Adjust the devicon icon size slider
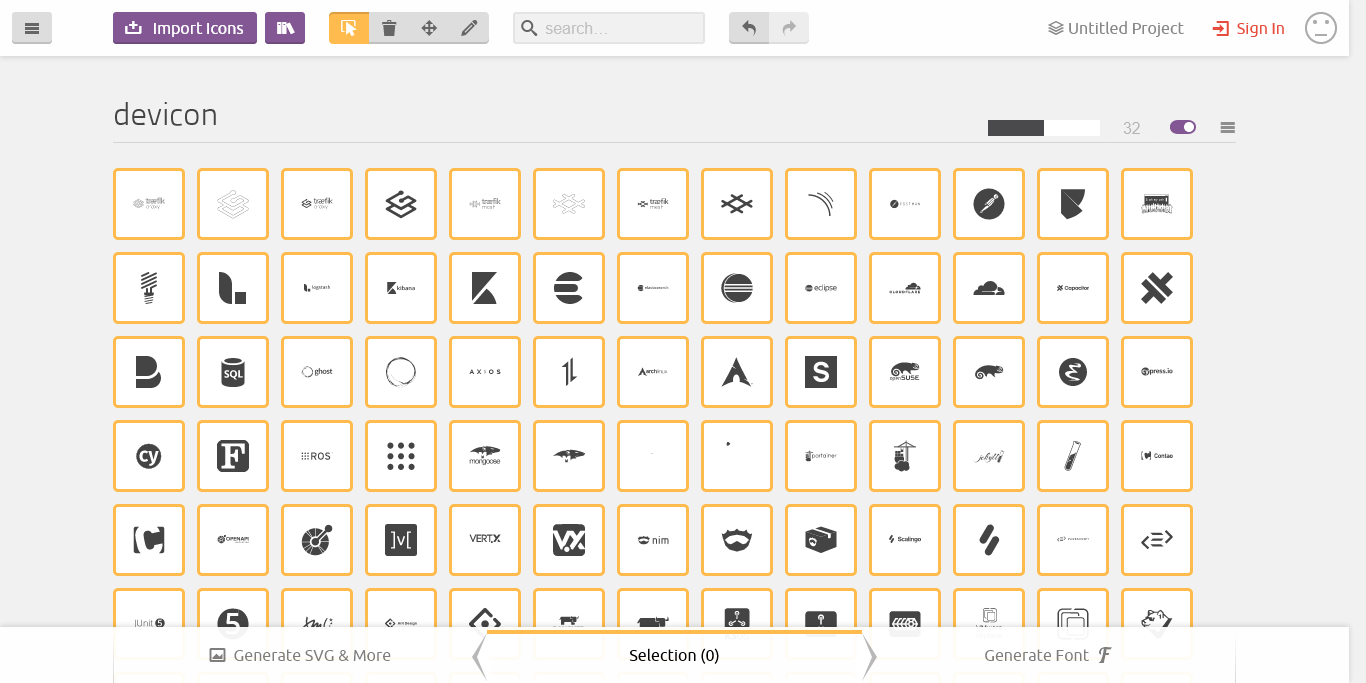The height and width of the screenshot is (683, 1366). pyautogui.click(x=1044, y=128)
